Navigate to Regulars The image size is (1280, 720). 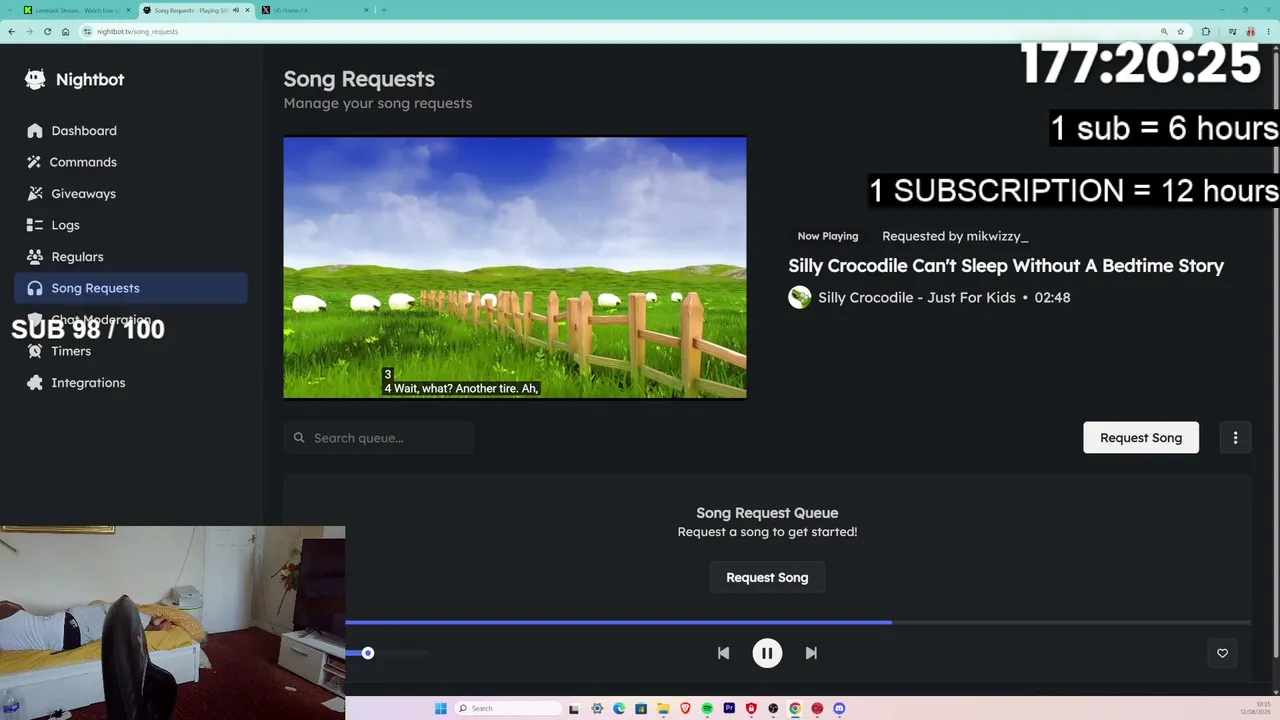click(x=131, y=257)
